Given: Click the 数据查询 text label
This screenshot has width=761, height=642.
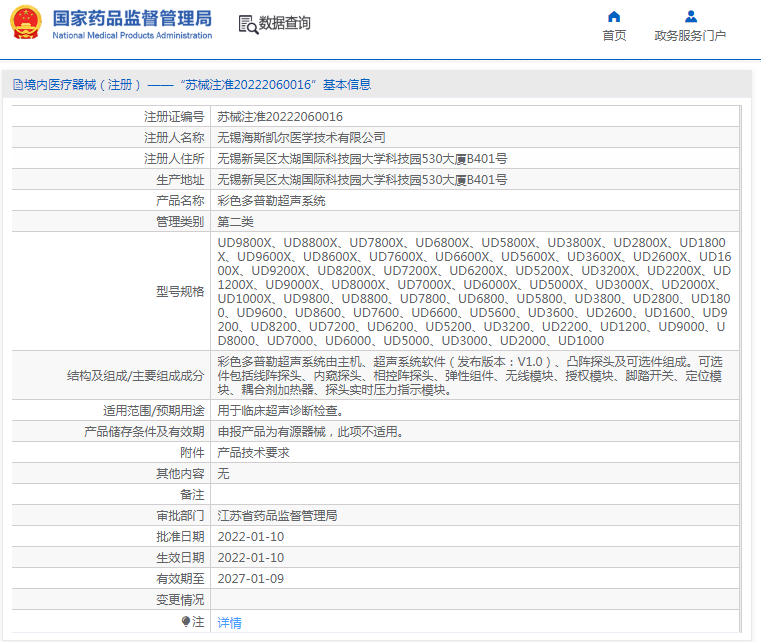Looking at the screenshot, I should point(285,23).
